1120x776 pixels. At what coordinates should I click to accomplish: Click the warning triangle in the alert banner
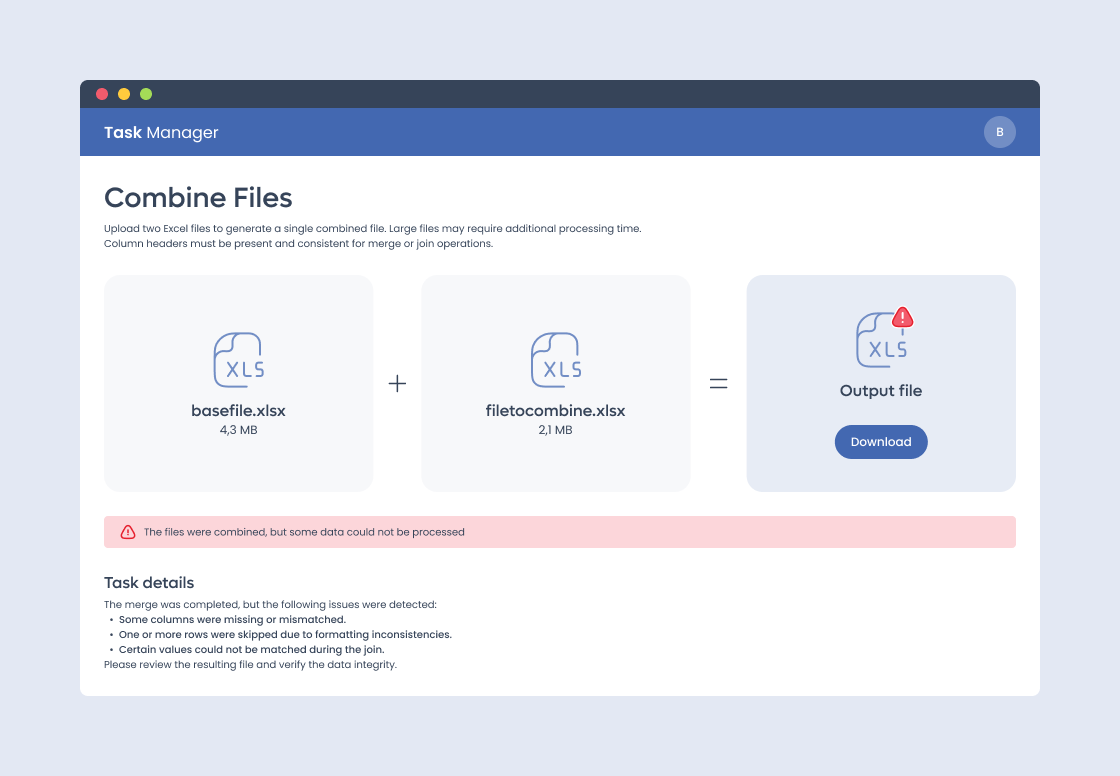pos(128,532)
